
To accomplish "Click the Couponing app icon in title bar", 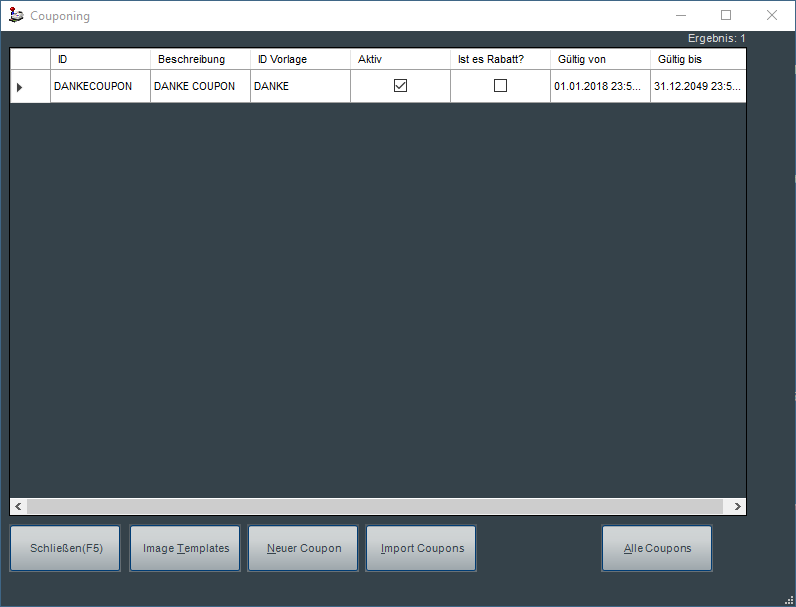I will pos(16,16).
